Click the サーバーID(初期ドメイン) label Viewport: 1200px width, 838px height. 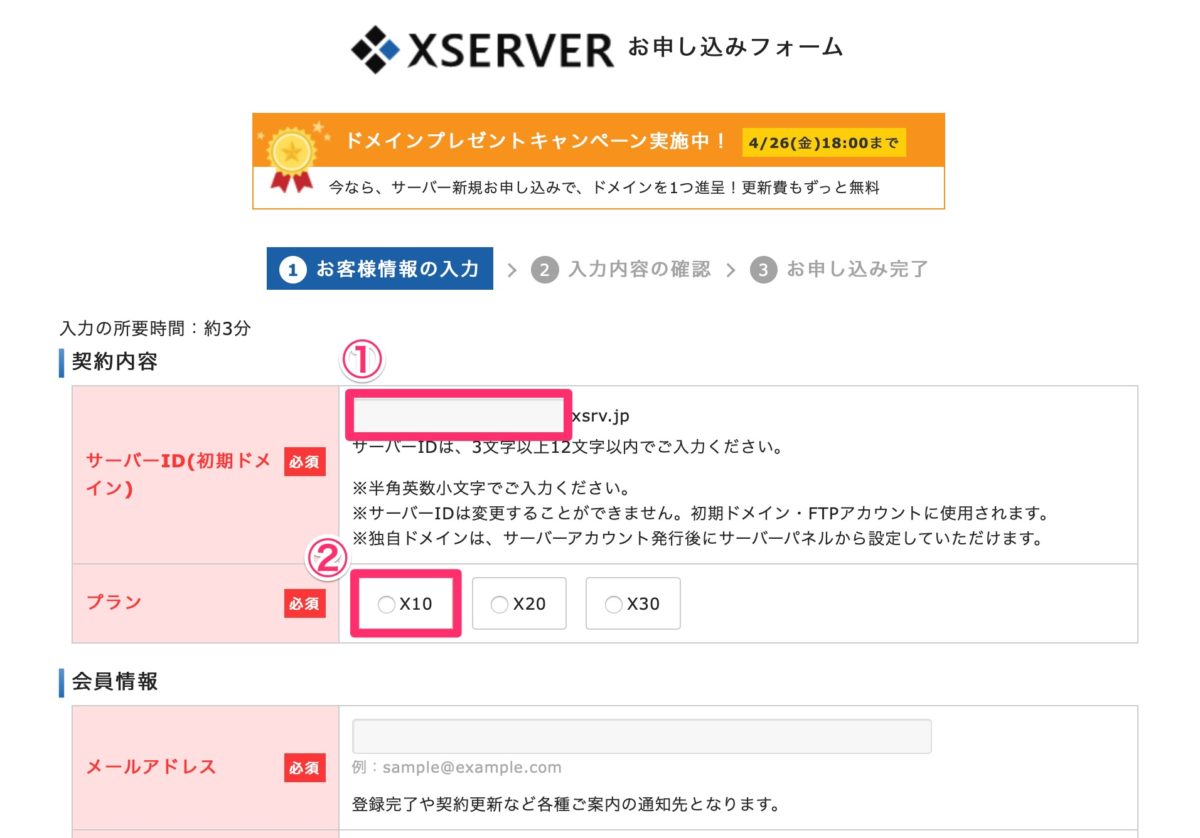177,476
